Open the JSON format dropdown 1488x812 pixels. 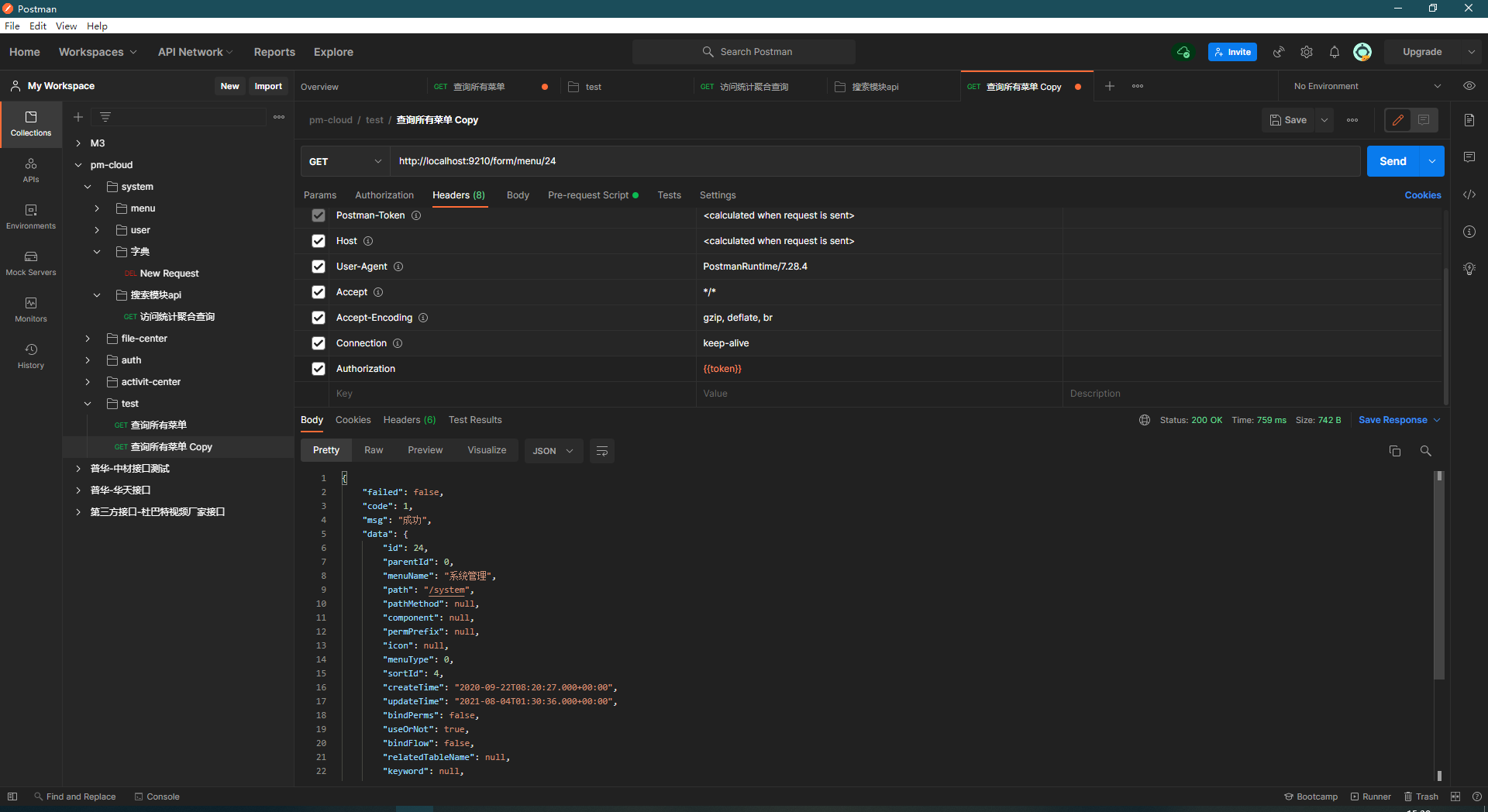pyautogui.click(x=553, y=451)
